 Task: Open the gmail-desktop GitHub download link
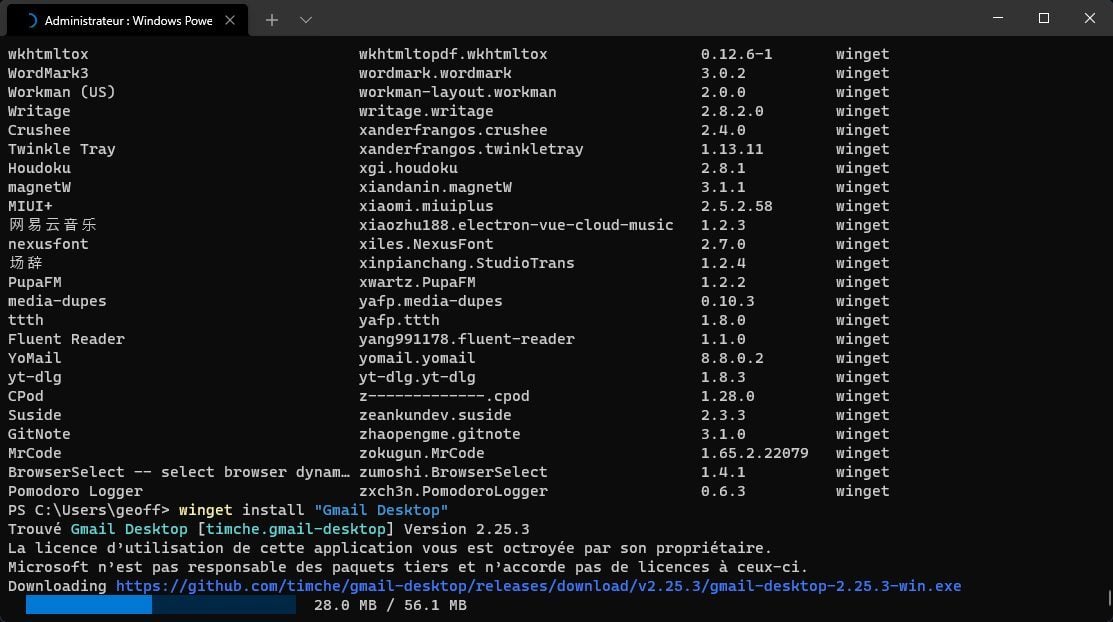coord(538,586)
